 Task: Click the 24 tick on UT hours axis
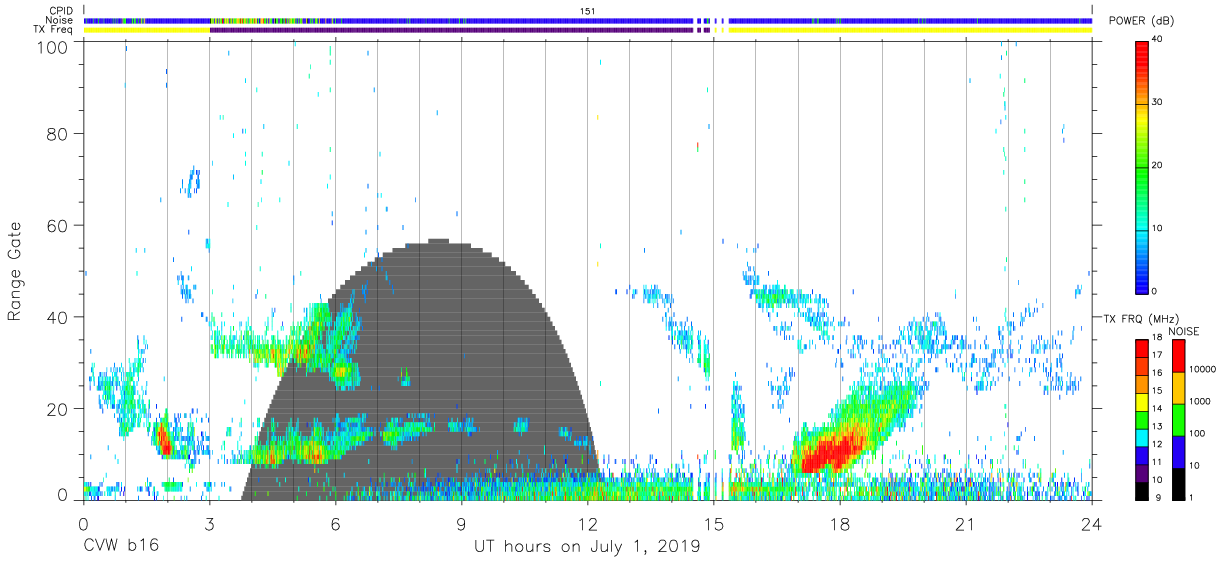1091,523
